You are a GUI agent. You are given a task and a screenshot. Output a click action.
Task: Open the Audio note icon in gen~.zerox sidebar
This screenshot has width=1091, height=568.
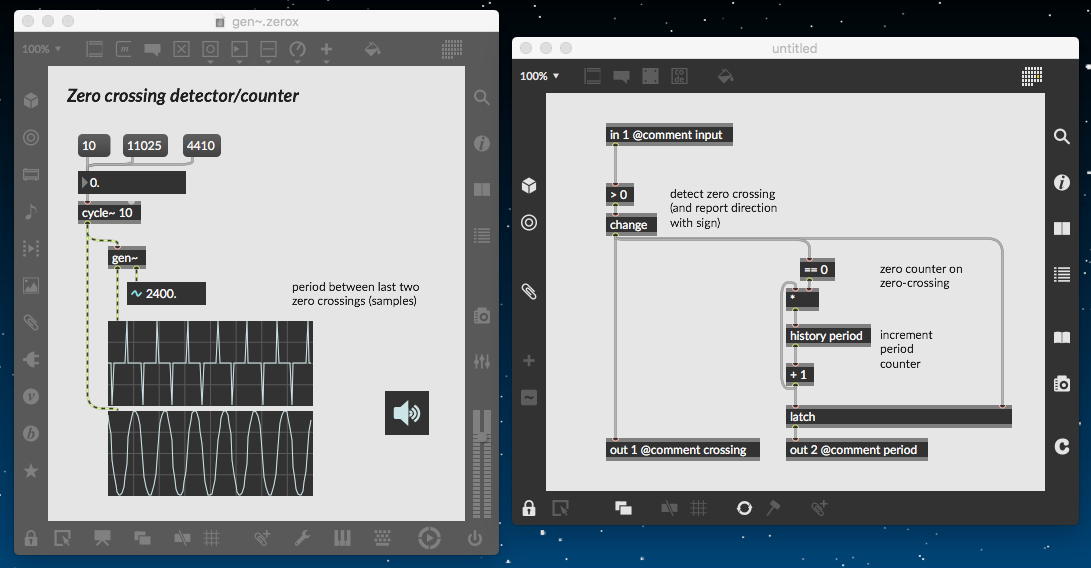click(x=31, y=211)
